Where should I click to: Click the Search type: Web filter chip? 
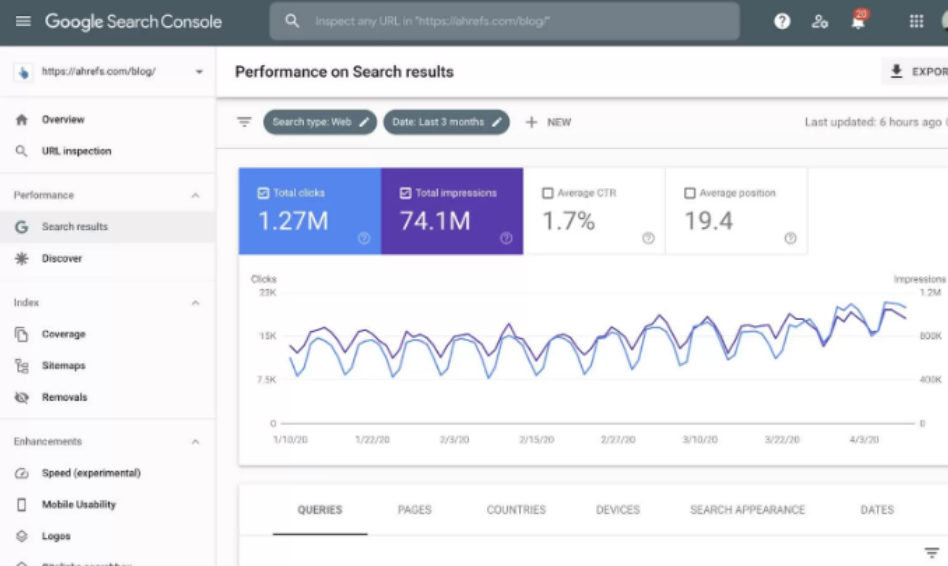[x=320, y=122]
